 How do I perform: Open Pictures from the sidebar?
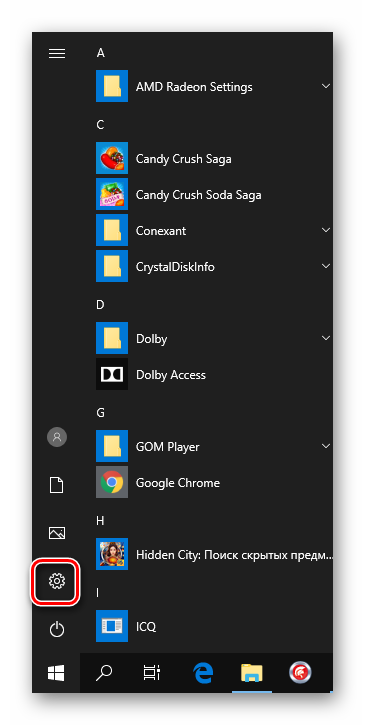tap(57, 533)
